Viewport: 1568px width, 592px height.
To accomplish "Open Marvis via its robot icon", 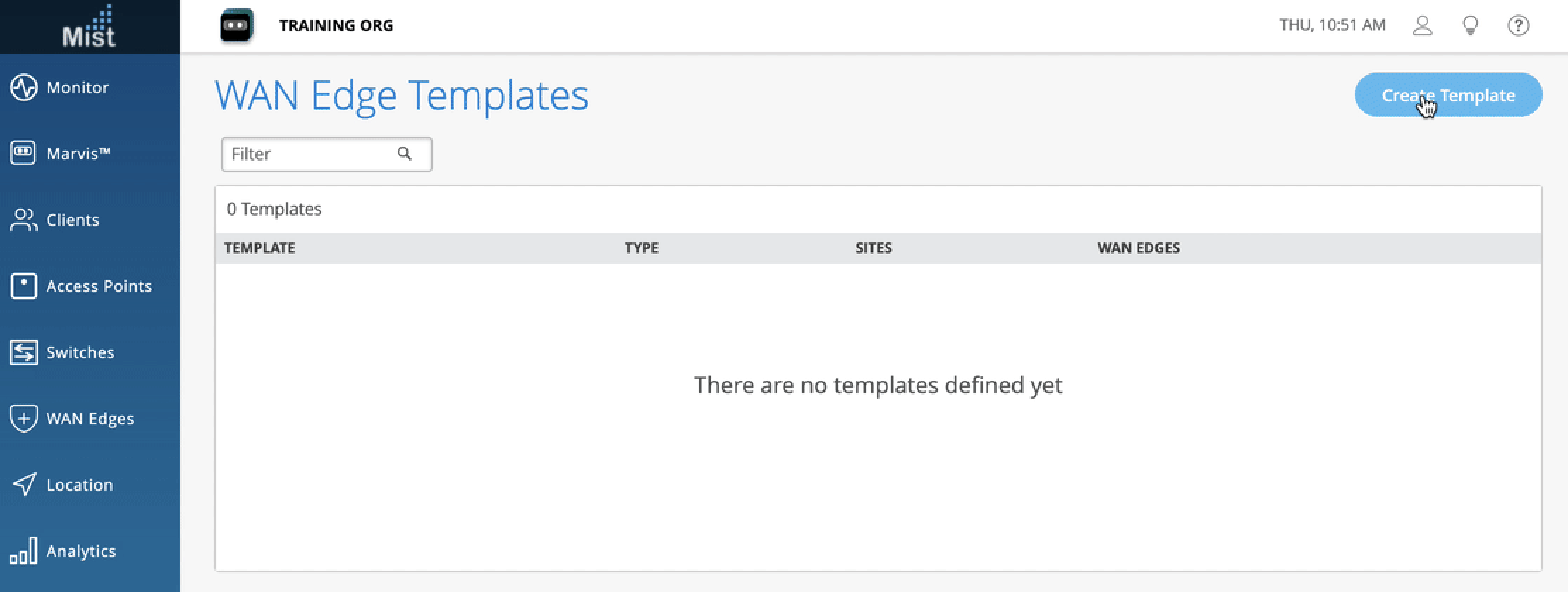I will [x=23, y=153].
